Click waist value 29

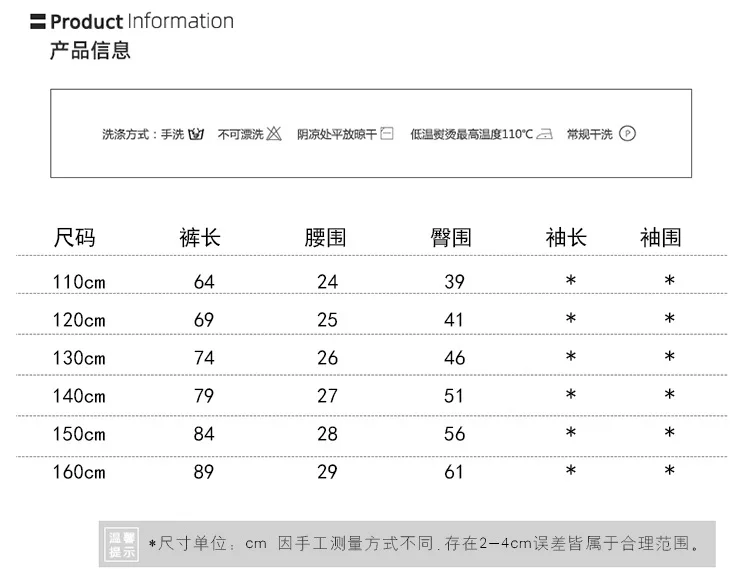pos(328,472)
